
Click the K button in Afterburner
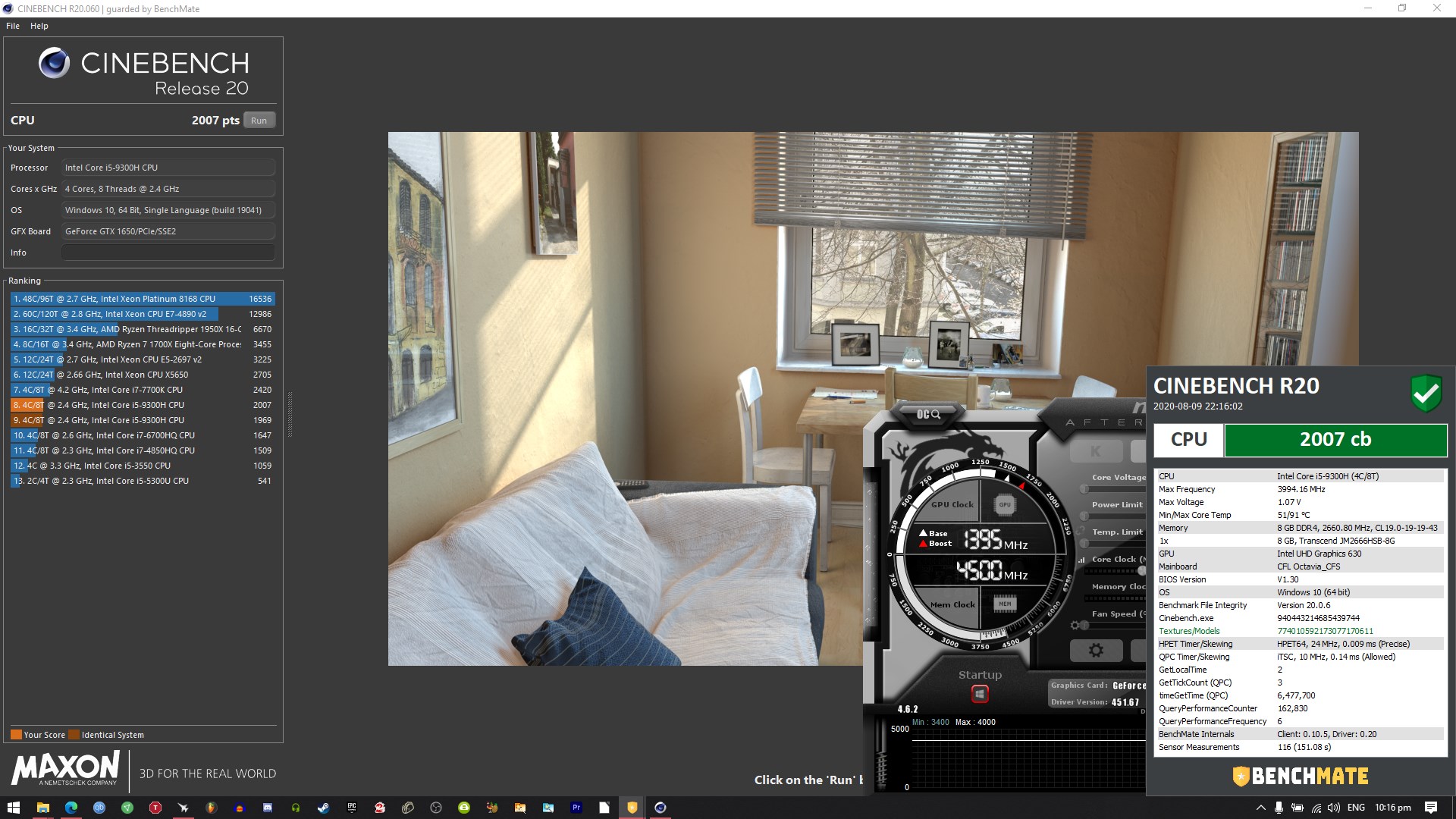(x=1095, y=451)
